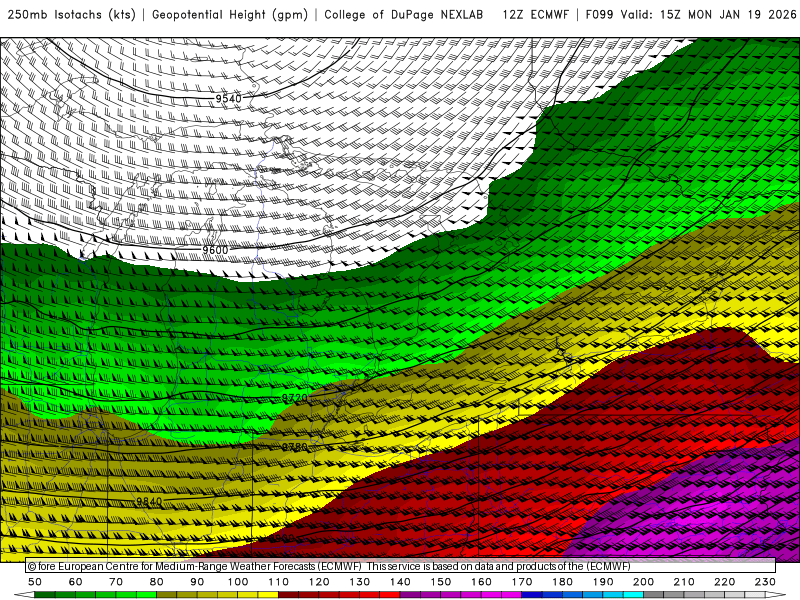Click the 120 knot legend label
The width and height of the screenshot is (800, 600).
pos(319,582)
